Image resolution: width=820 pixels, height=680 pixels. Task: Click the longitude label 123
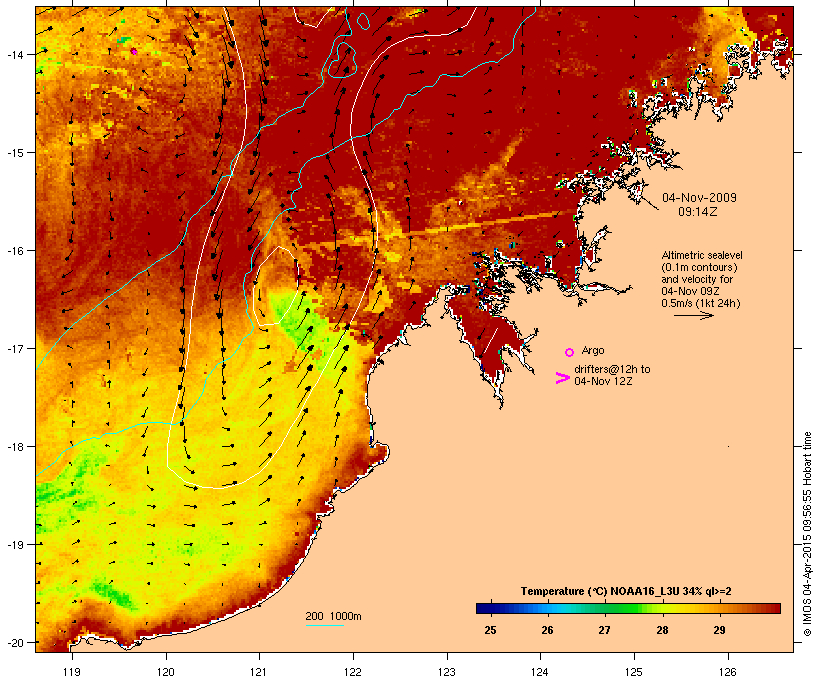coord(447,672)
